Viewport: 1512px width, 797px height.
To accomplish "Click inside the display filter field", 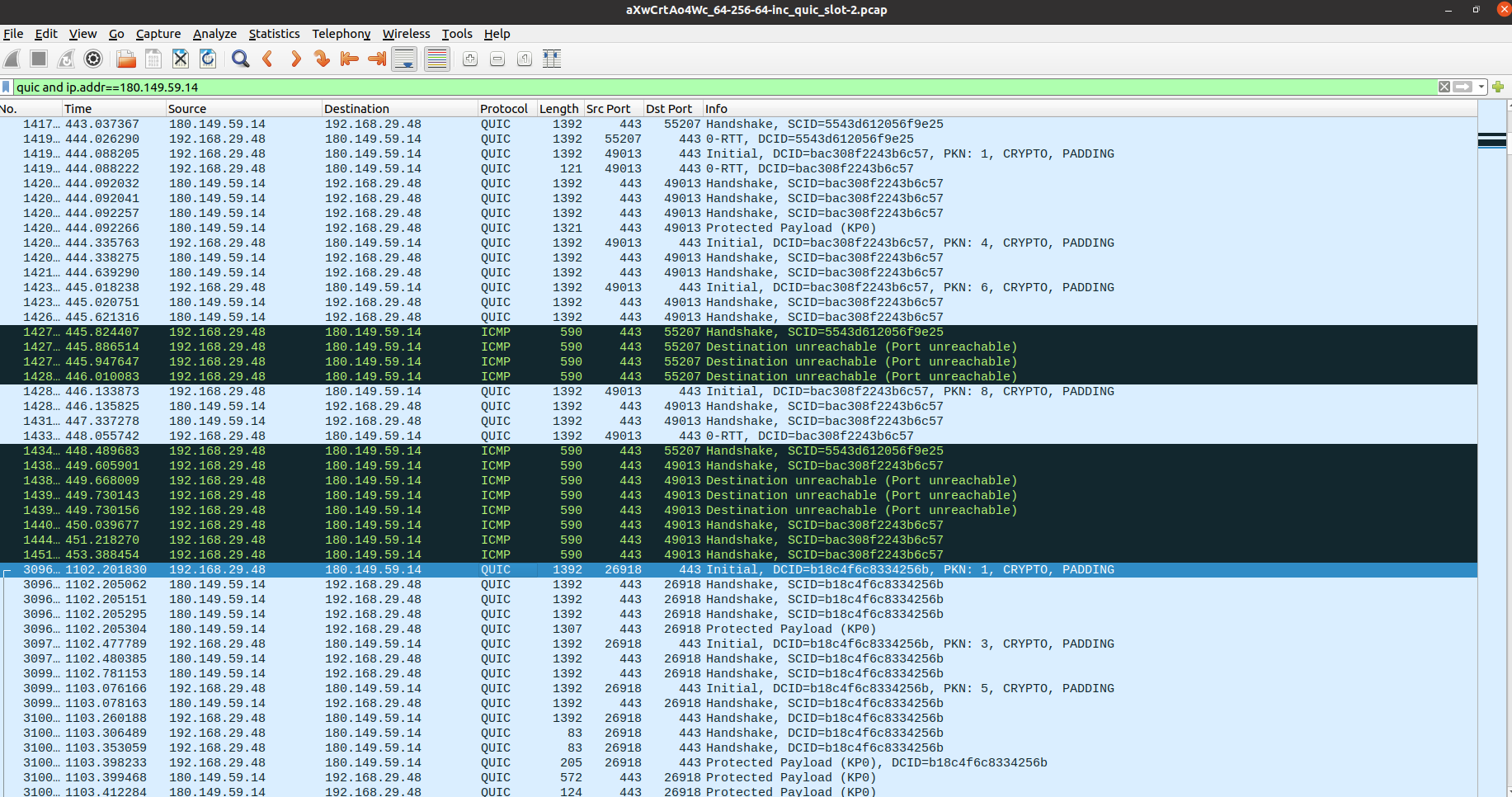I will 660,87.
